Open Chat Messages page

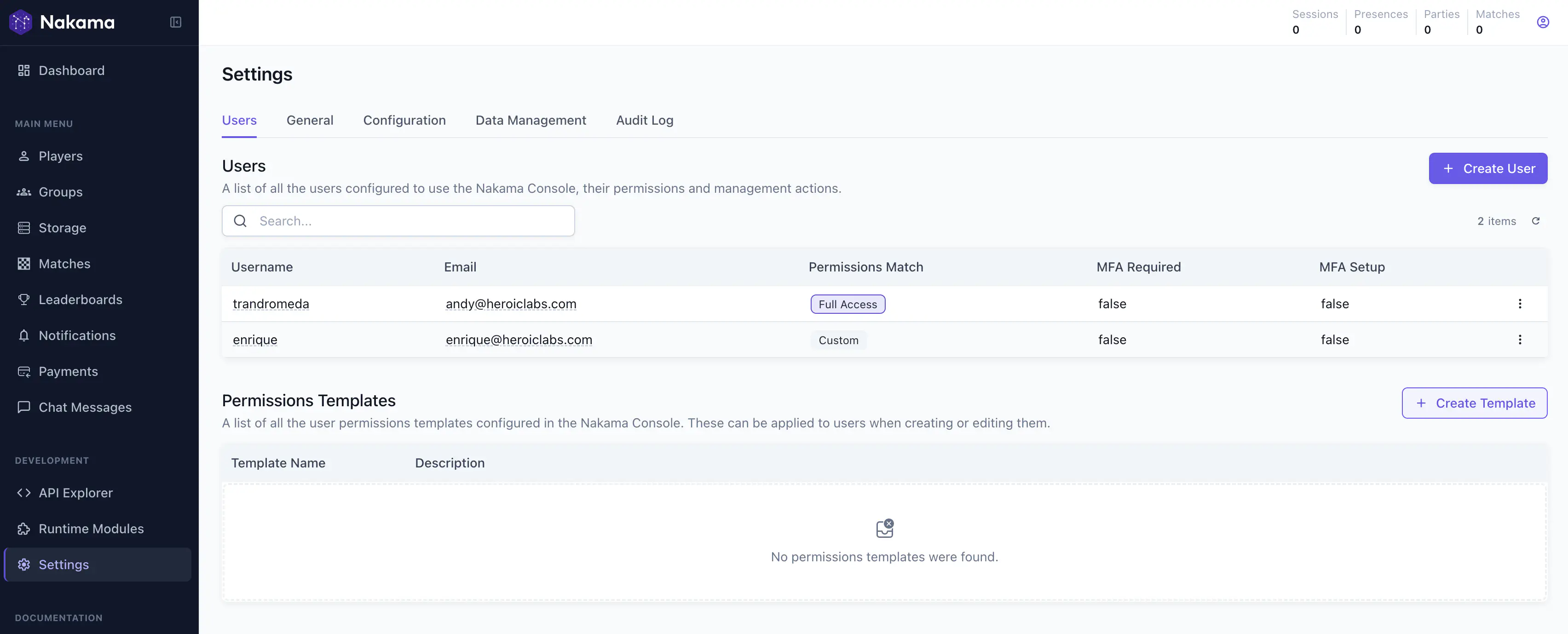pyautogui.click(x=98, y=408)
